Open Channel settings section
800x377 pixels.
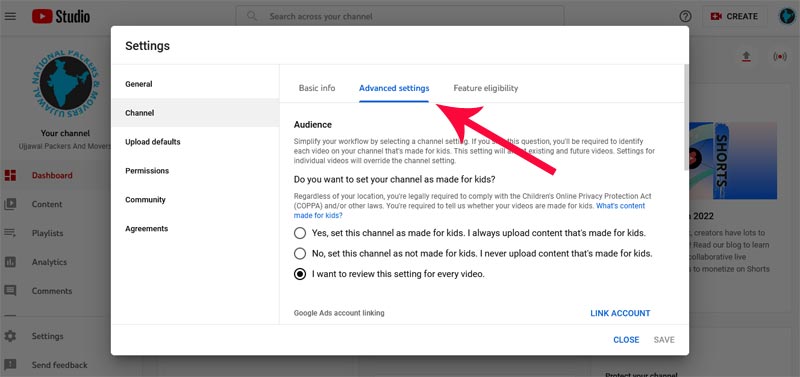point(195,113)
